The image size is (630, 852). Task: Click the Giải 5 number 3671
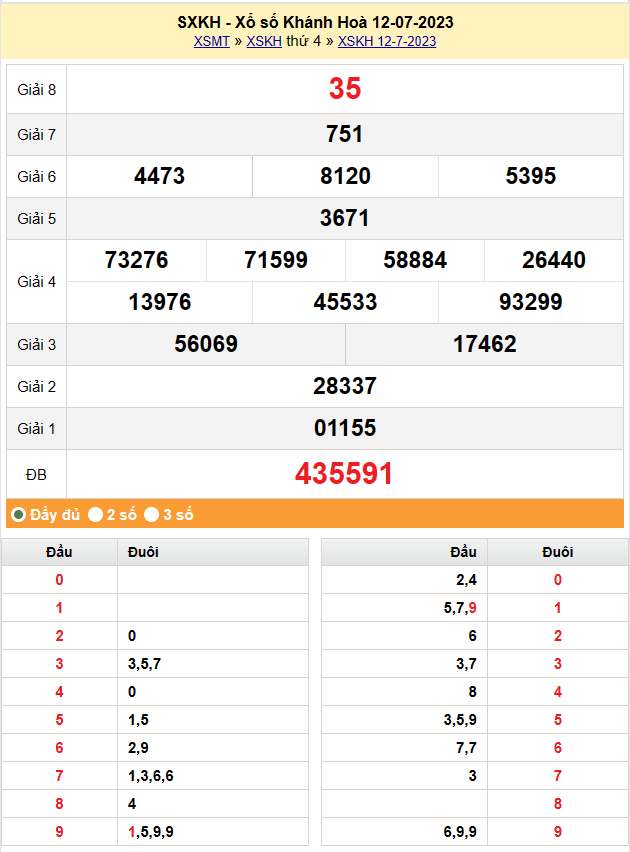coord(344,218)
